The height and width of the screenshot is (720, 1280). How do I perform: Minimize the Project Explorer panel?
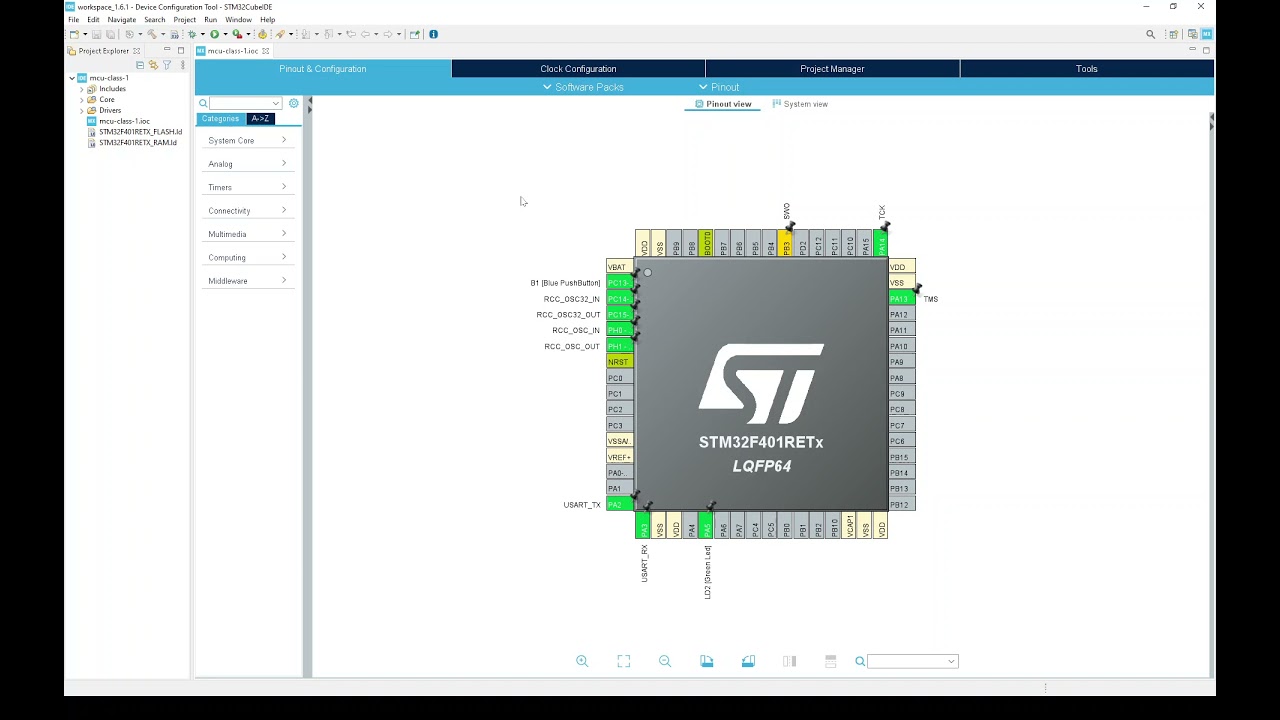pos(167,50)
